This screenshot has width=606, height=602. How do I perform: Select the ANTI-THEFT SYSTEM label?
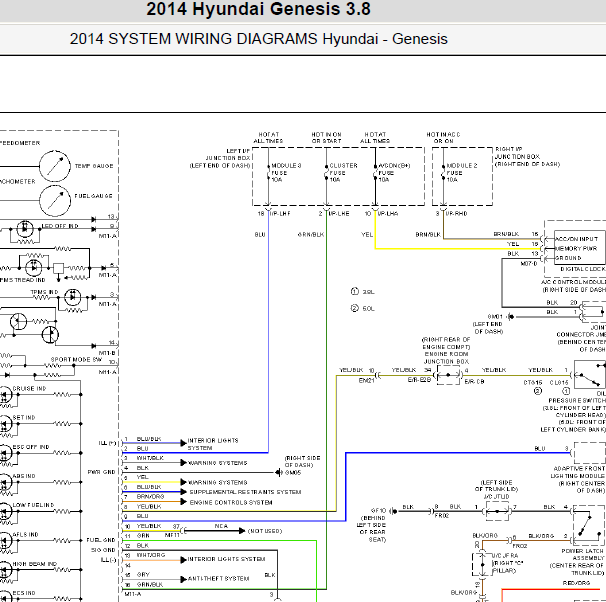pos(218,578)
